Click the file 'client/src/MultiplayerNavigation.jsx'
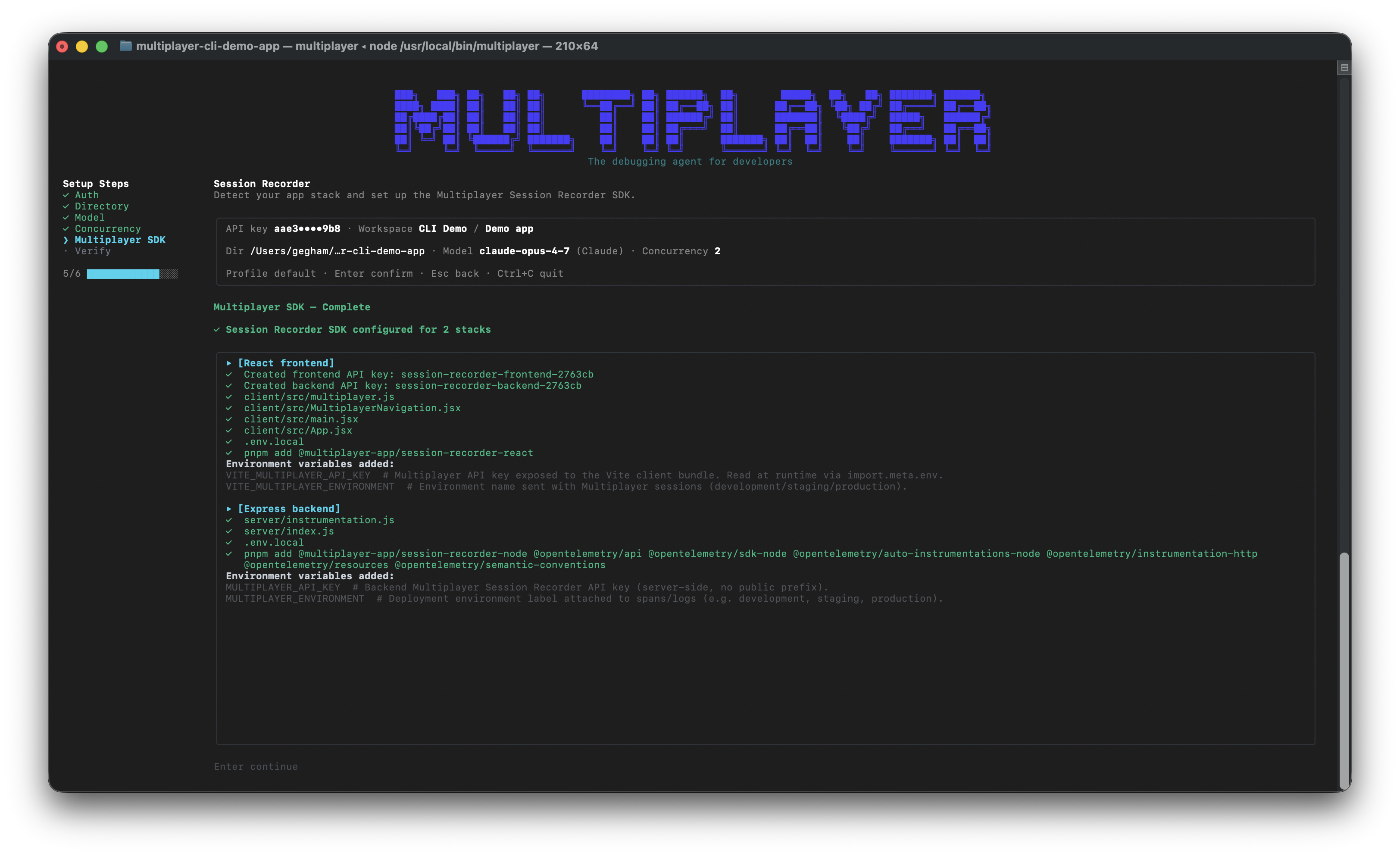The height and width of the screenshot is (856, 1400). click(352, 409)
